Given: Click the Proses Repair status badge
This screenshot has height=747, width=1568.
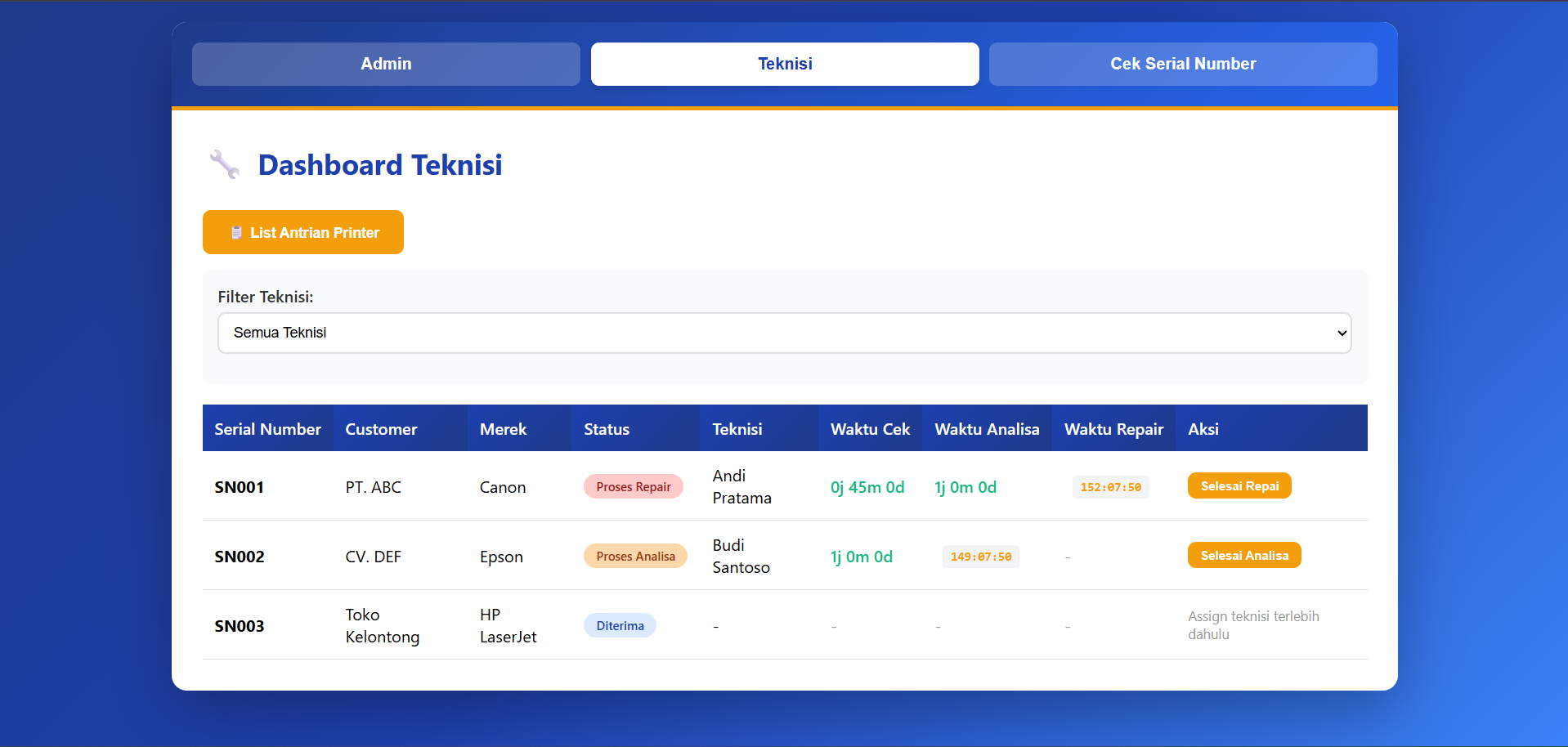Looking at the screenshot, I should click(x=633, y=487).
